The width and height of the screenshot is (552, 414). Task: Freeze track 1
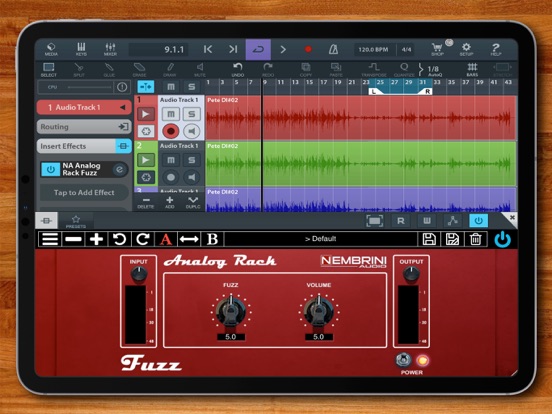tap(146, 131)
